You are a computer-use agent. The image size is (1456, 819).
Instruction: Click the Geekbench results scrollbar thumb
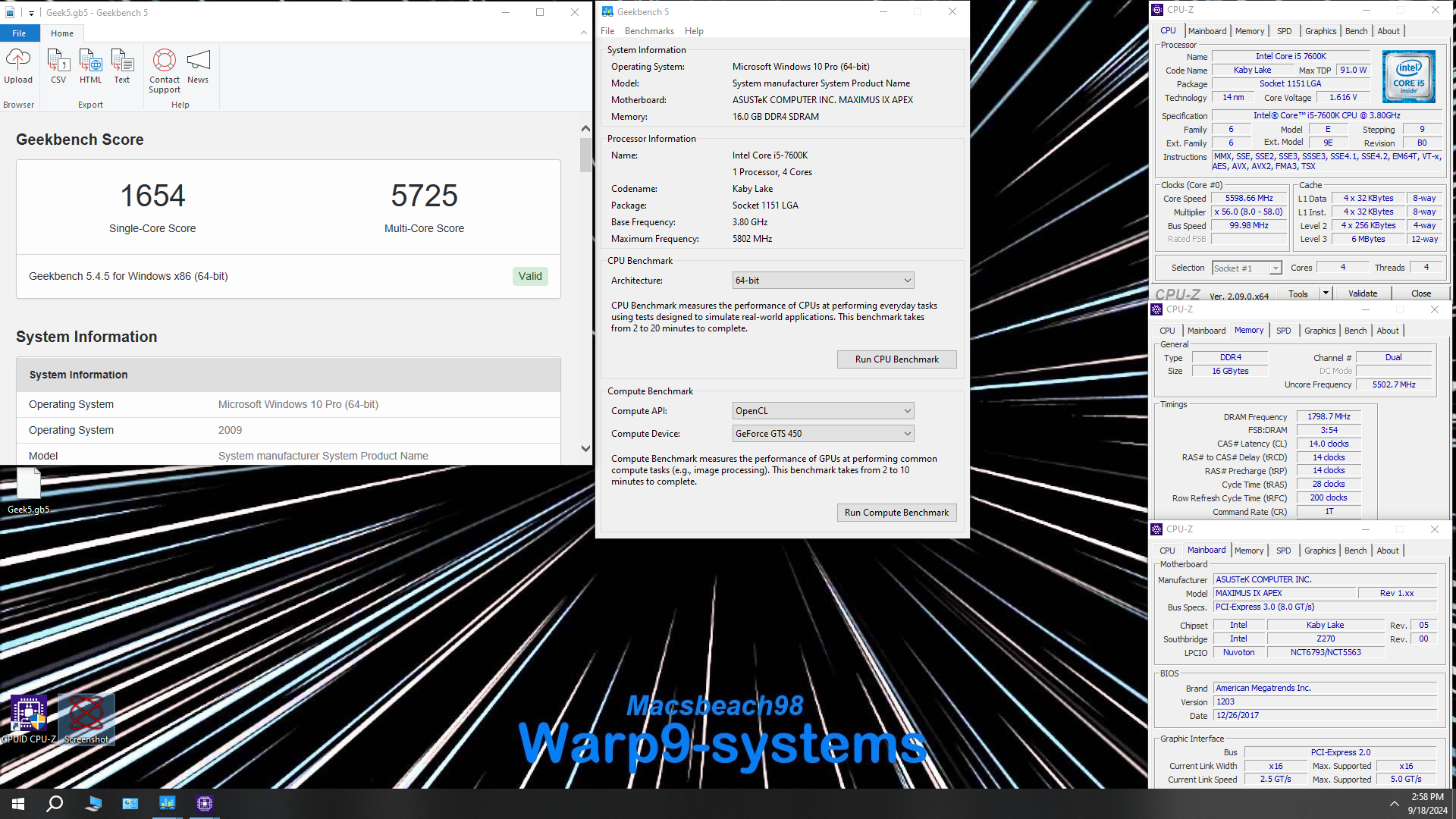585,155
